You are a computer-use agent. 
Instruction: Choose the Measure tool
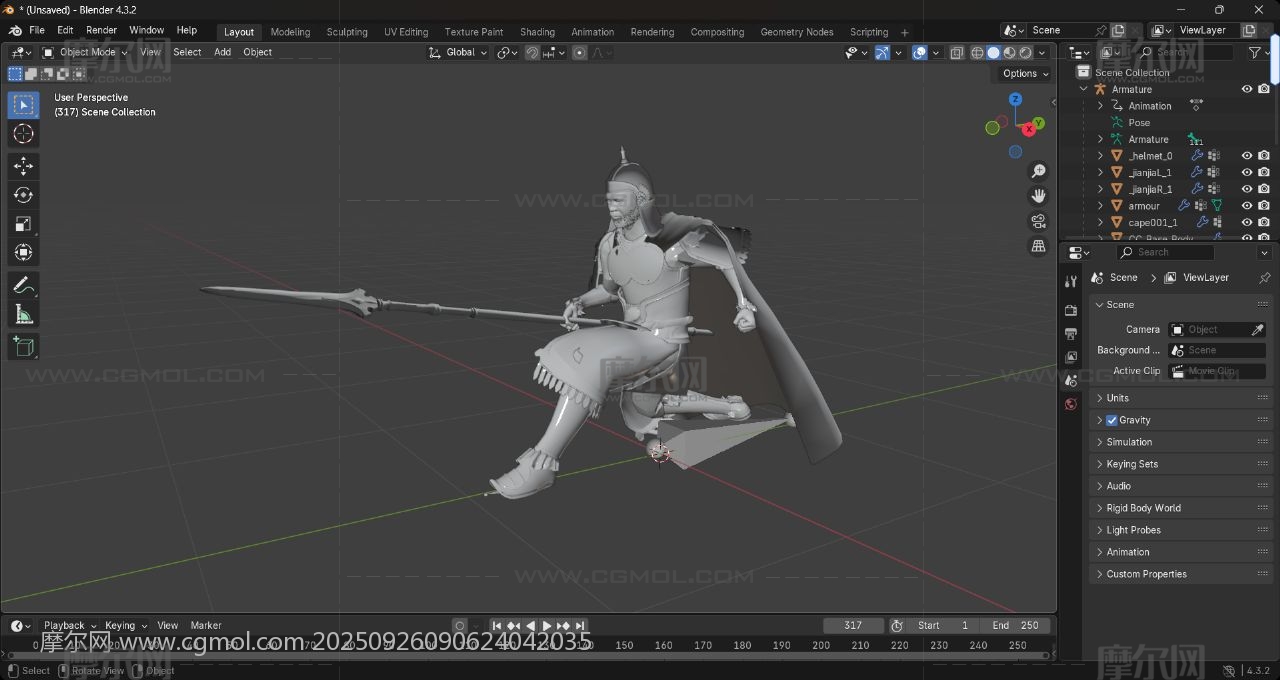(23, 315)
